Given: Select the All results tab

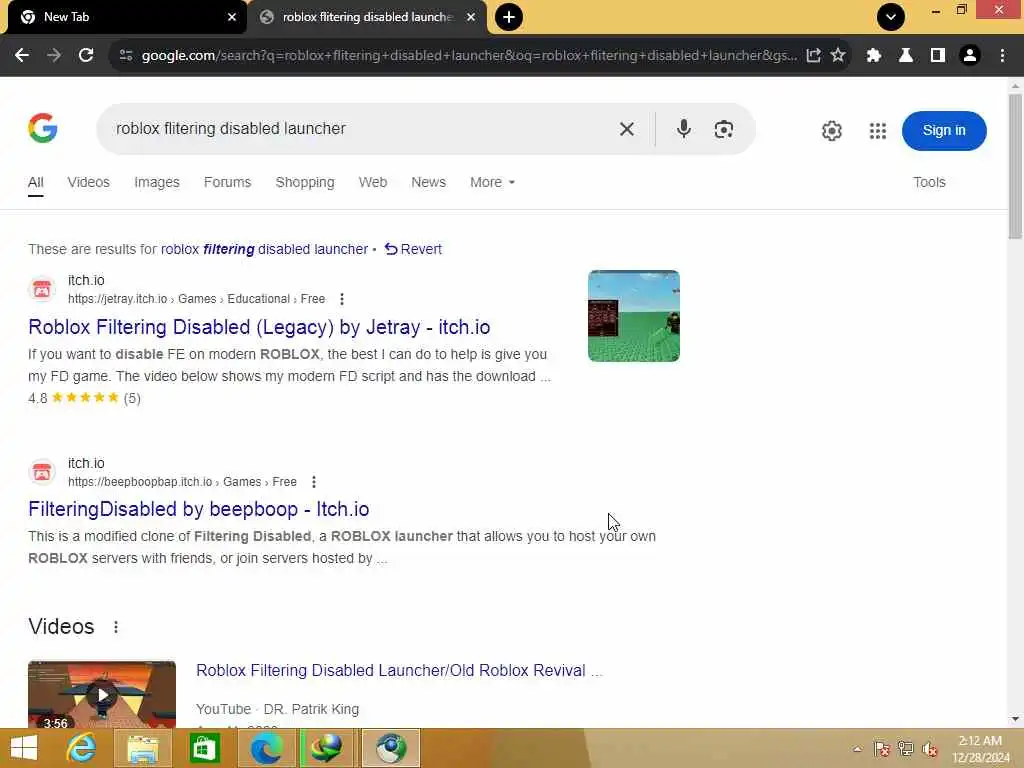Looking at the screenshot, I should point(36,183).
